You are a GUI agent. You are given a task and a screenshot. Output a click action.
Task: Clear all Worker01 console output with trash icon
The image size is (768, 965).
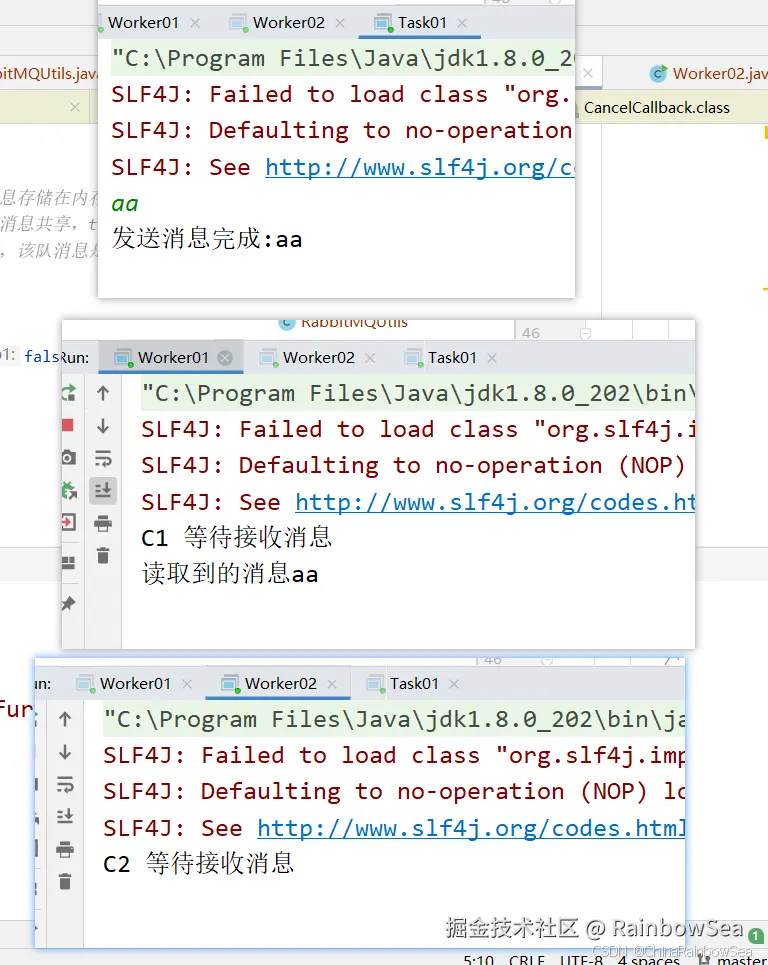(x=103, y=555)
